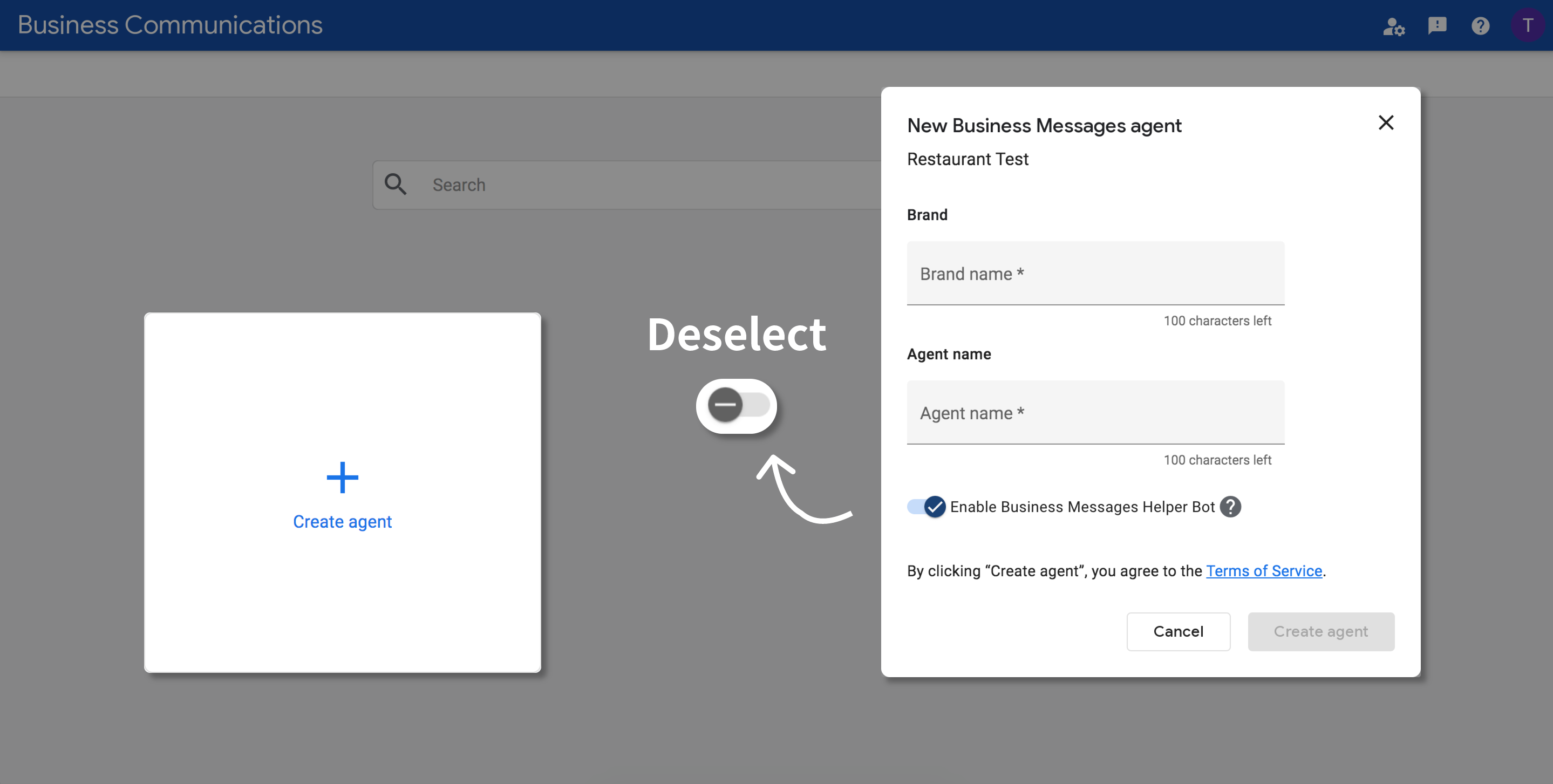Click Helper Bot help question icon
This screenshot has height=784, width=1553.
click(1230, 507)
